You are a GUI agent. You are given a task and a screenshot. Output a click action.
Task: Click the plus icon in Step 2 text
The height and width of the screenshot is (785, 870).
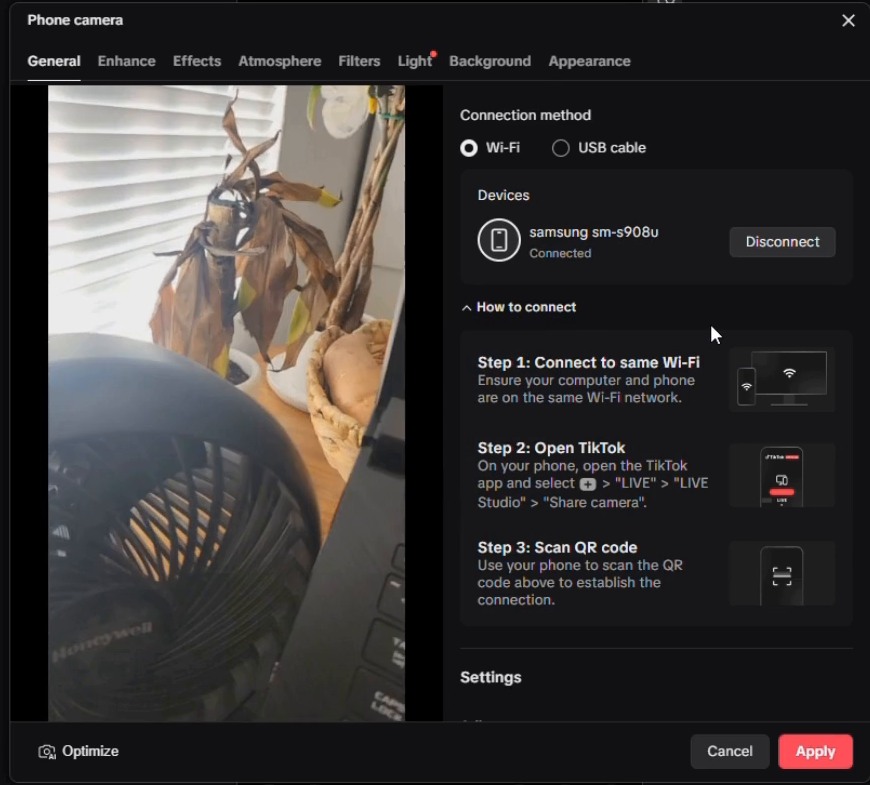[588, 484]
